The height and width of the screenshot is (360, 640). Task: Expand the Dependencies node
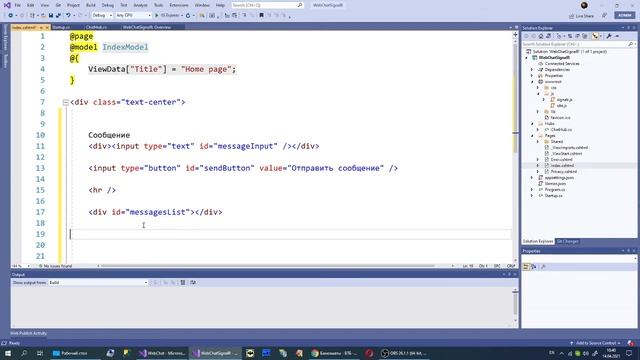click(532, 70)
